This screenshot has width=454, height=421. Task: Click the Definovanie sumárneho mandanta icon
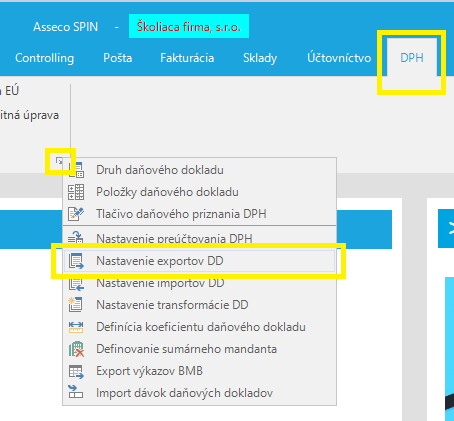76,349
